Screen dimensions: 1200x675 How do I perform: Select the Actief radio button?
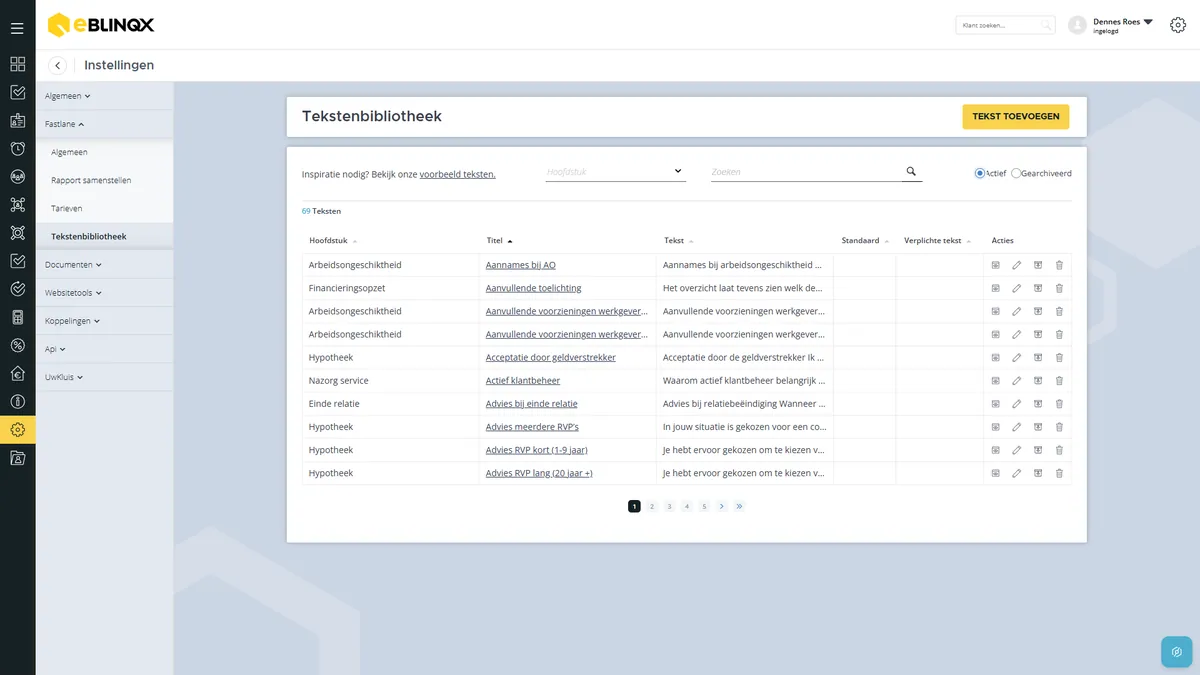click(x=980, y=173)
